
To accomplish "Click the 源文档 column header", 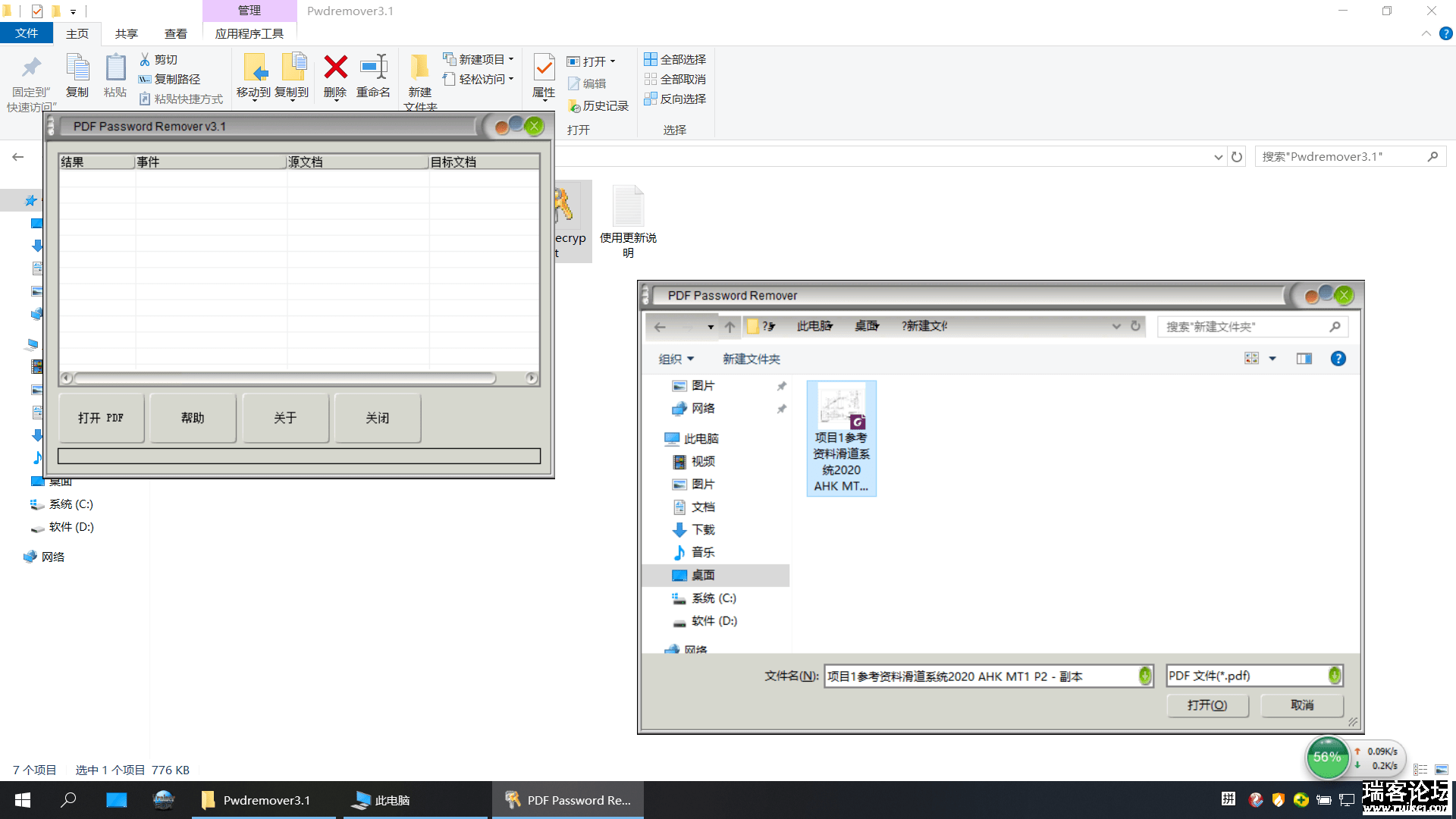I will [x=357, y=162].
